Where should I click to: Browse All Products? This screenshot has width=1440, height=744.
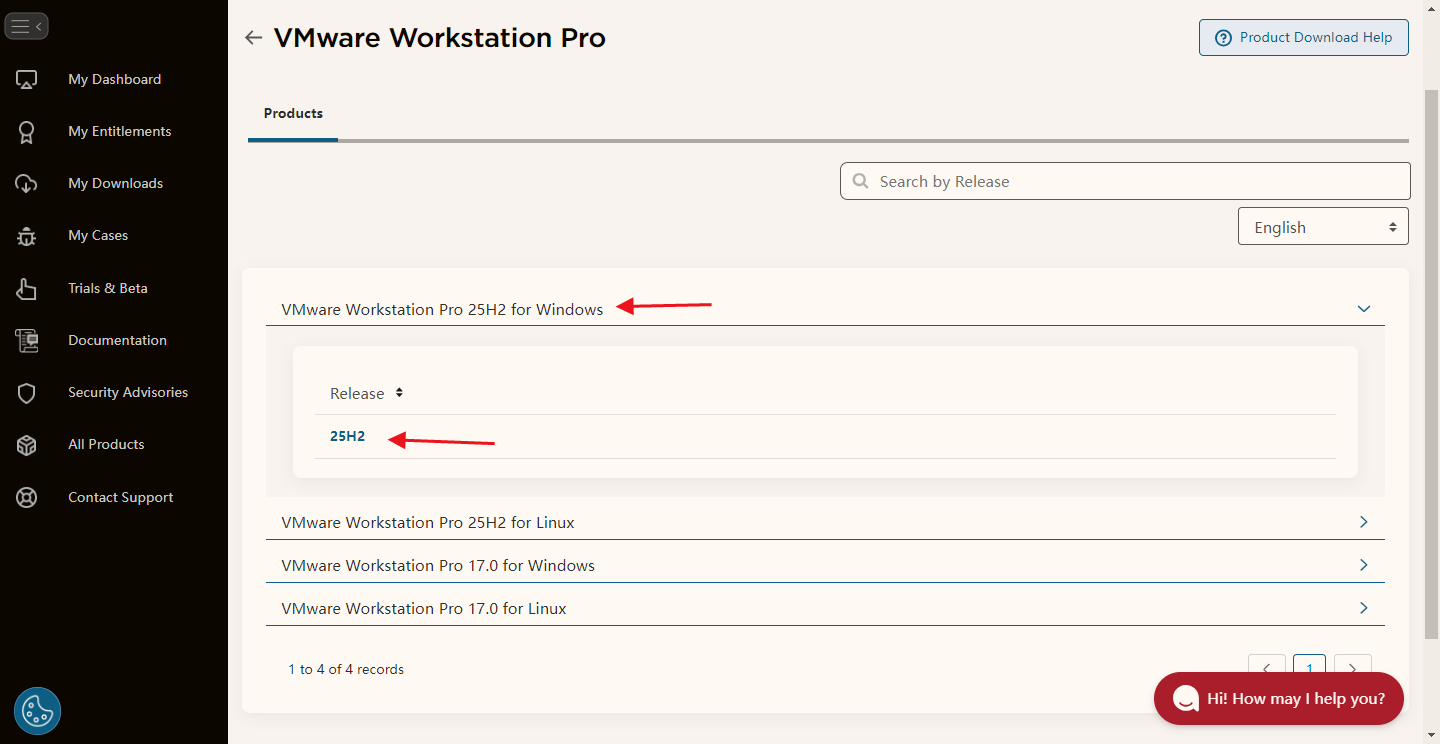pos(106,444)
